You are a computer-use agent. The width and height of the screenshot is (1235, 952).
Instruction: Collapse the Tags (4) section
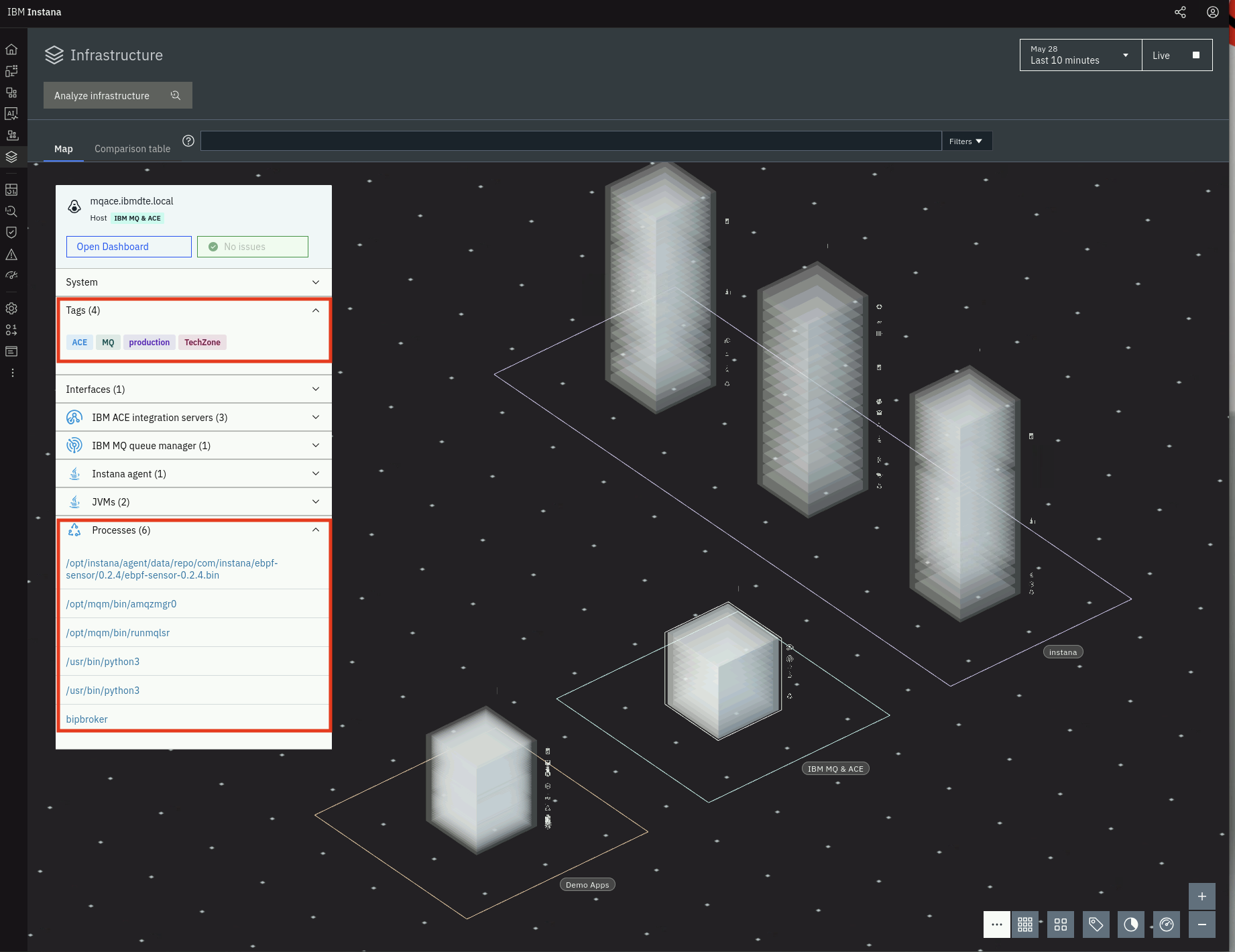coord(194,310)
